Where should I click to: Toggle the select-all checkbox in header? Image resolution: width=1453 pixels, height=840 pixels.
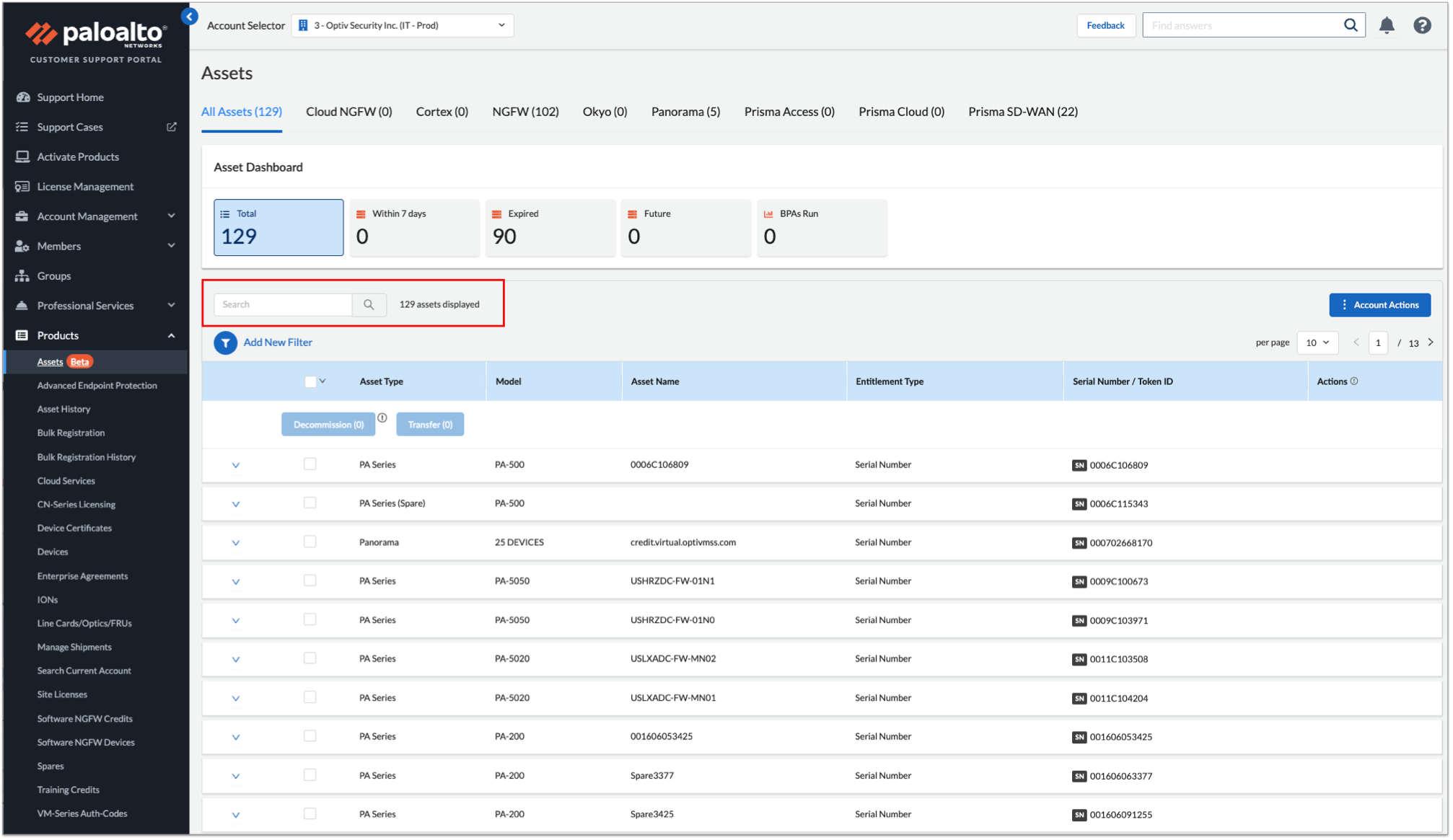[310, 381]
